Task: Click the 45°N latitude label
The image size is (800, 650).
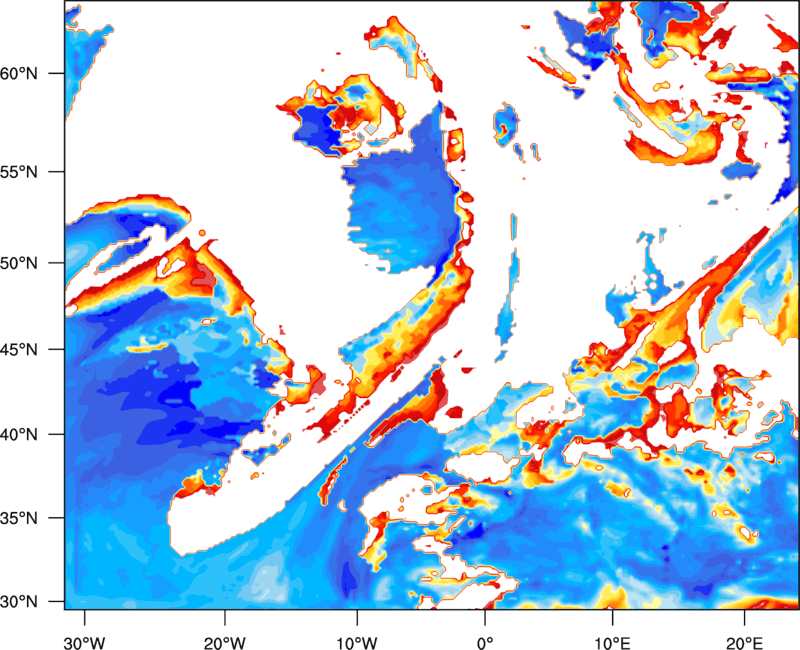Action: tap(19, 349)
